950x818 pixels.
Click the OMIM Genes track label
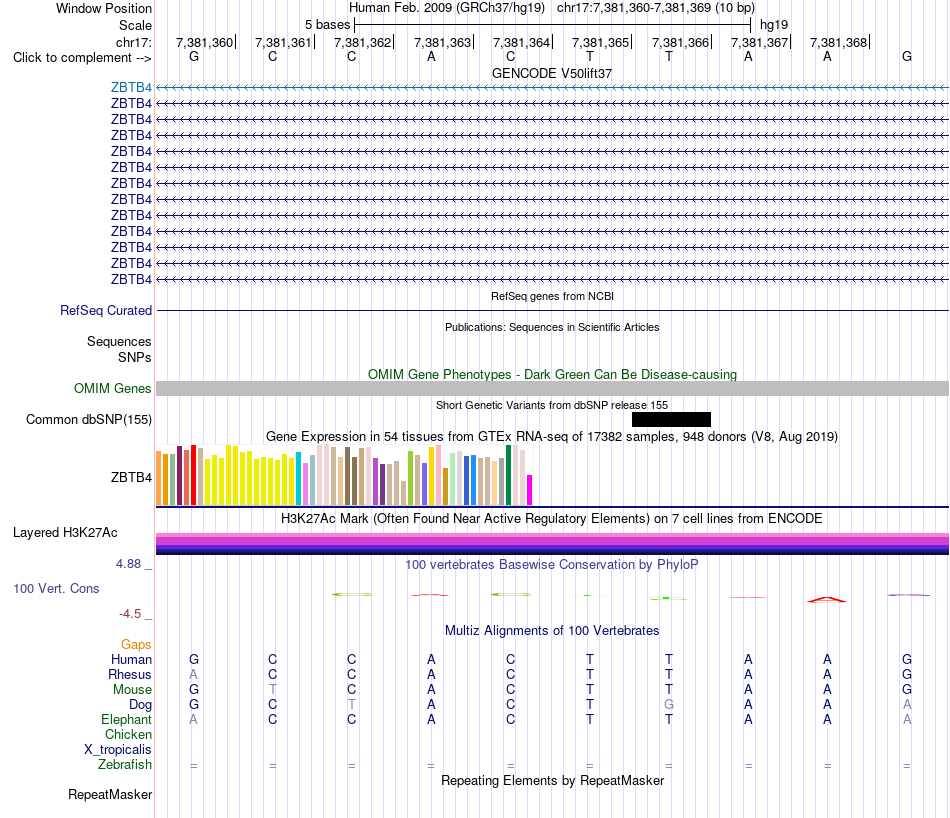click(112, 388)
